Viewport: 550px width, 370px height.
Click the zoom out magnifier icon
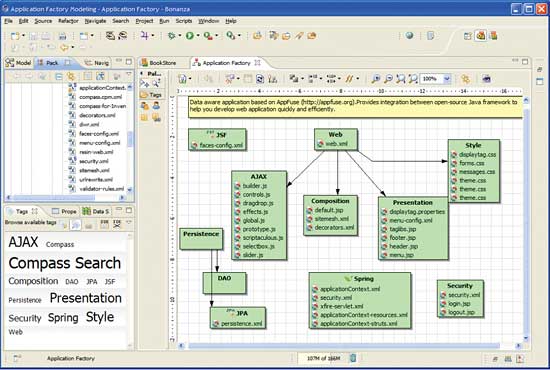pyautogui.click(x=388, y=79)
